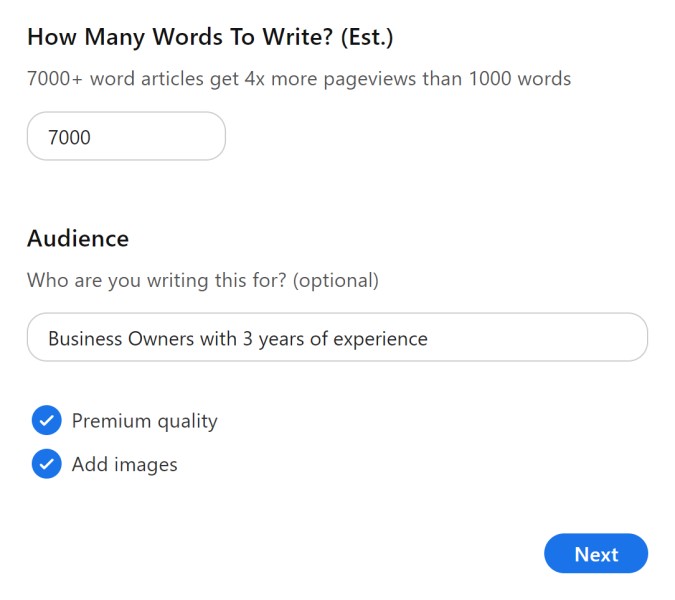This screenshot has height=600, width=675.
Task: Uncheck the Premium quality checkbox
Action: (x=46, y=420)
